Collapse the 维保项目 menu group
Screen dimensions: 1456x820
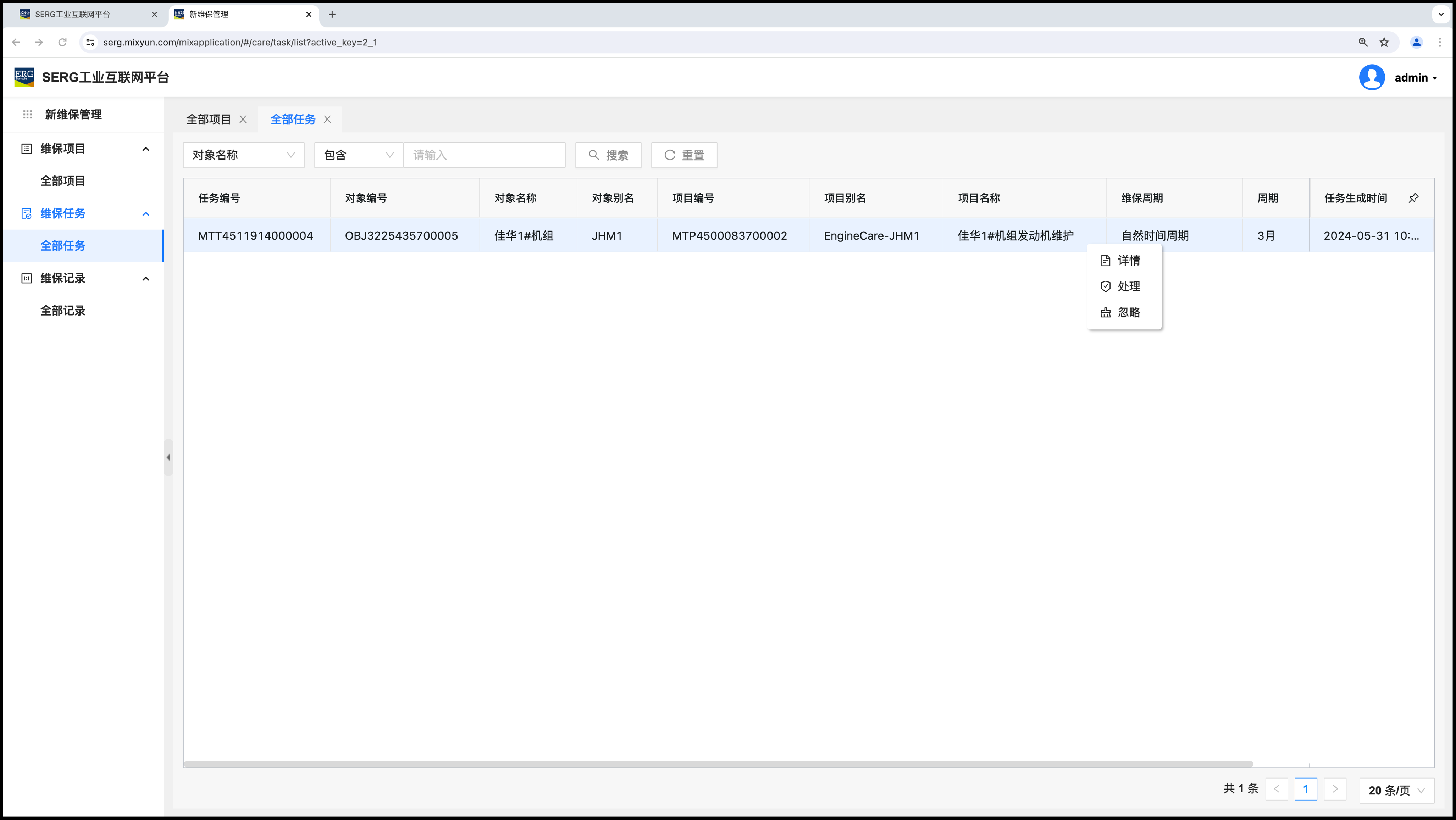click(x=146, y=149)
